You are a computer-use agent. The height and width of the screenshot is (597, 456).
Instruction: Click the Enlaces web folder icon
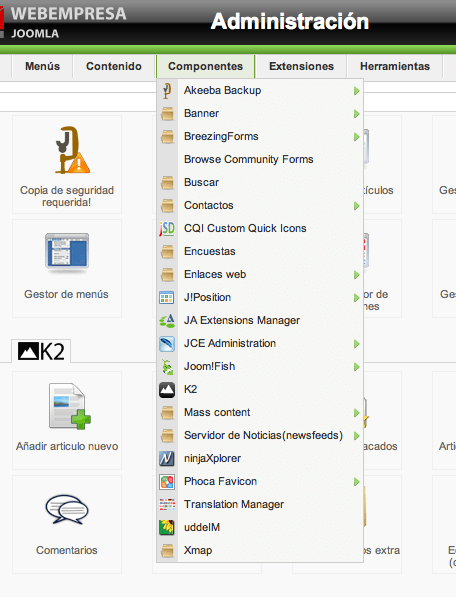[167, 275]
